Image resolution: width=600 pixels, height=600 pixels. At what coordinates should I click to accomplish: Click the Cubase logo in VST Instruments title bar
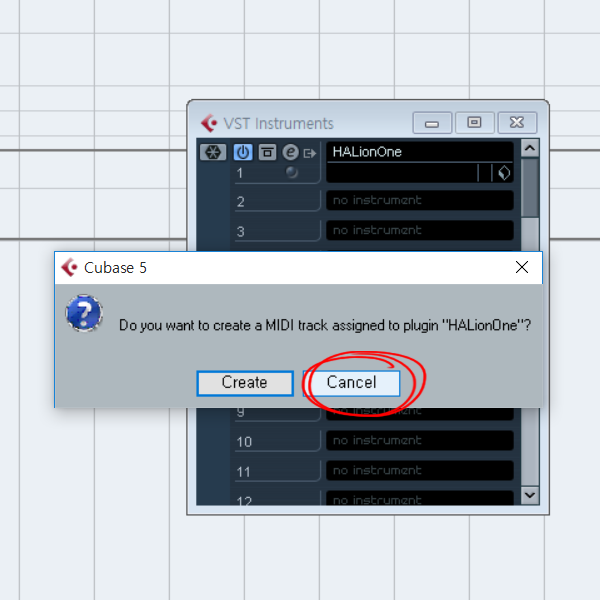[209, 123]
